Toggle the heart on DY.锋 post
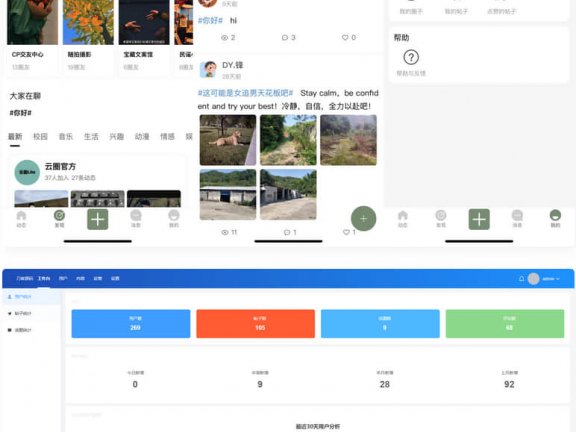The height and width of the screenshot is (432, 576). point(346,232)
